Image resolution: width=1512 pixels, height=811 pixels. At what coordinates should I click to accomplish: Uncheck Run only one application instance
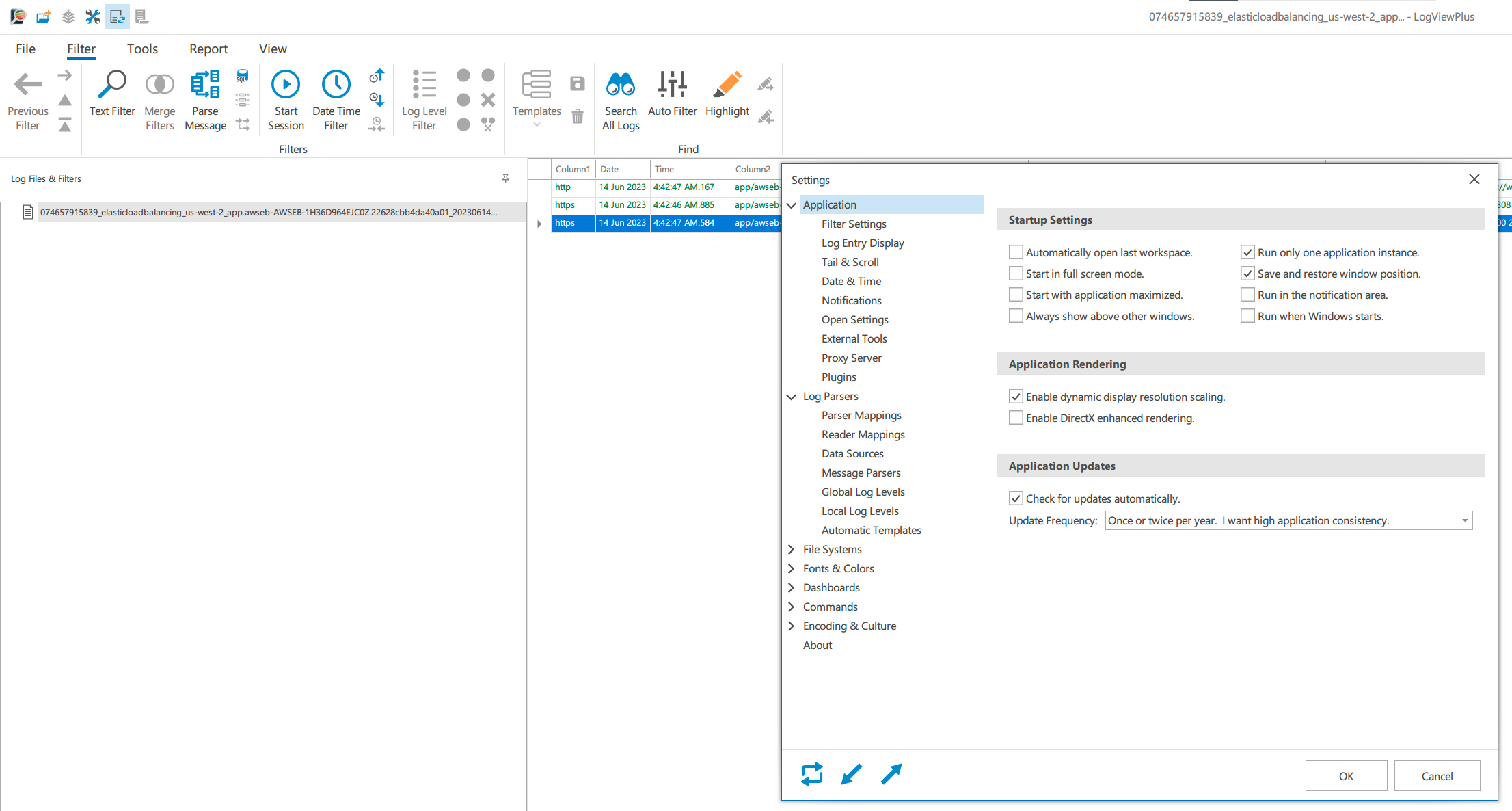pyautogui.click(x=1247, y=252)
